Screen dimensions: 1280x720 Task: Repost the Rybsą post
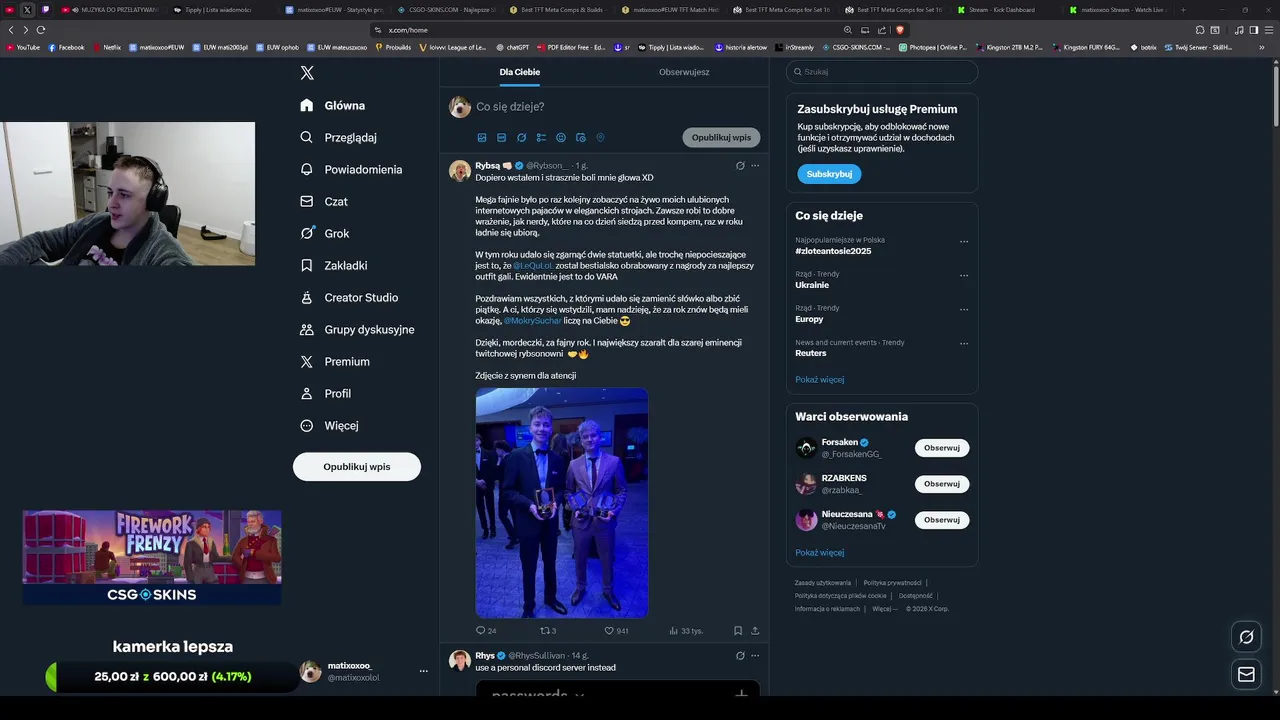tap(548, 631)
